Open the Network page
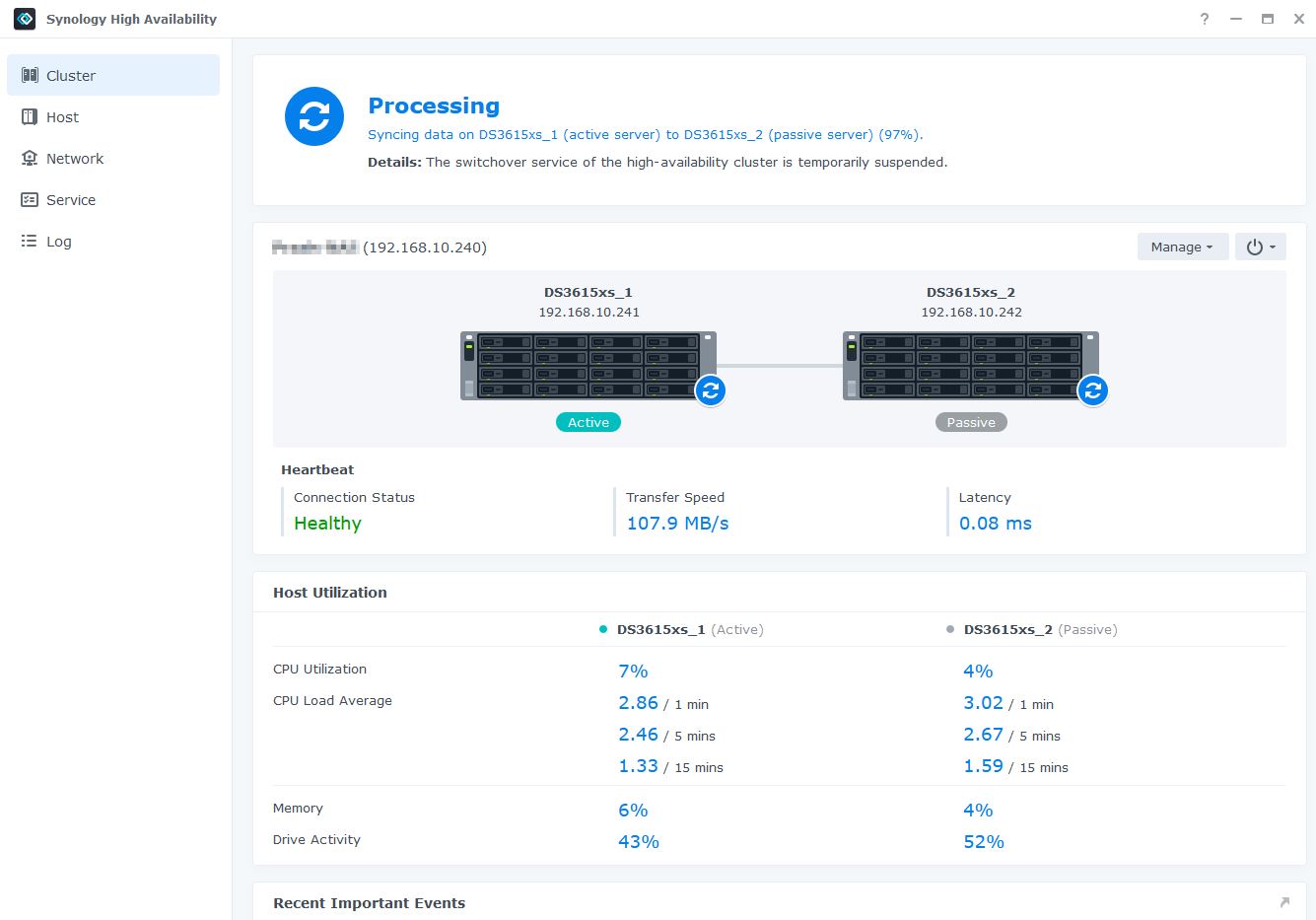Viewport: 1316px width, 920px height. tap(113, 158)
